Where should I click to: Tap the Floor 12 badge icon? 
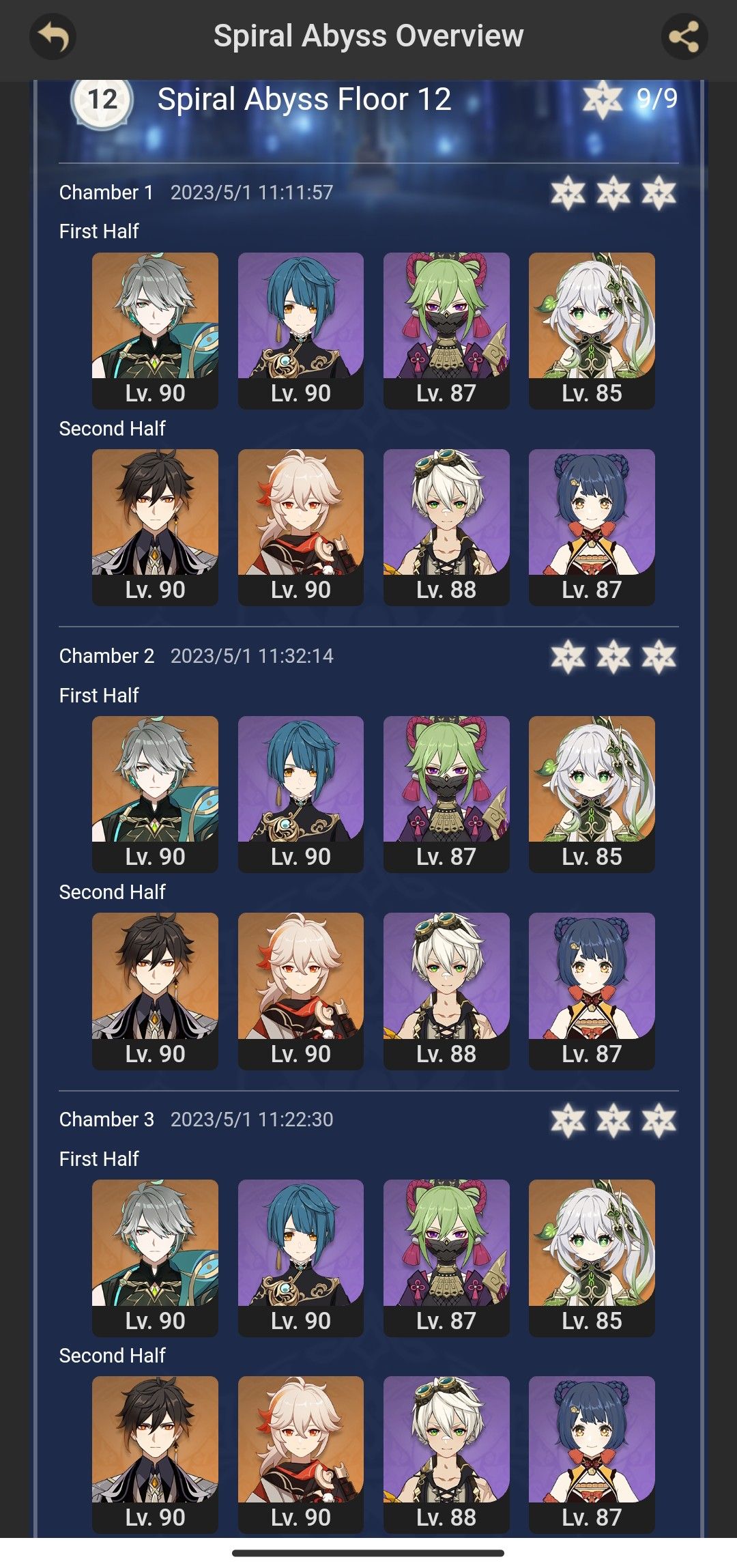point(102,101)
